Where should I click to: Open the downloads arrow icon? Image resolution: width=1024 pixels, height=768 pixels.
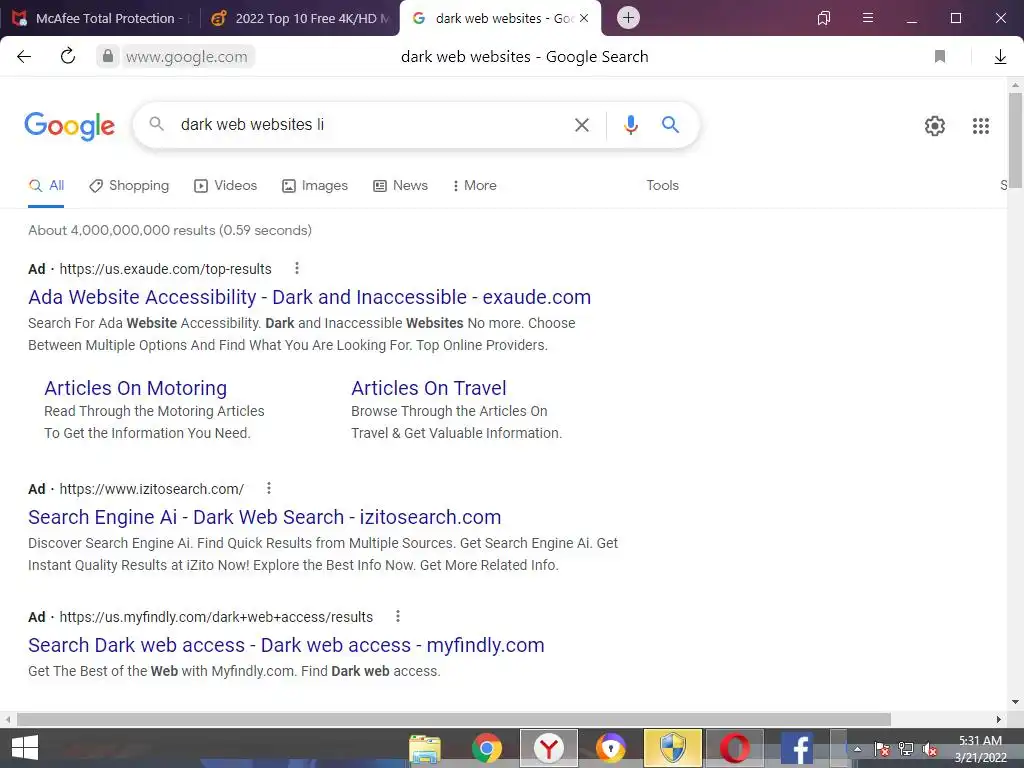tap(1000, 57)
